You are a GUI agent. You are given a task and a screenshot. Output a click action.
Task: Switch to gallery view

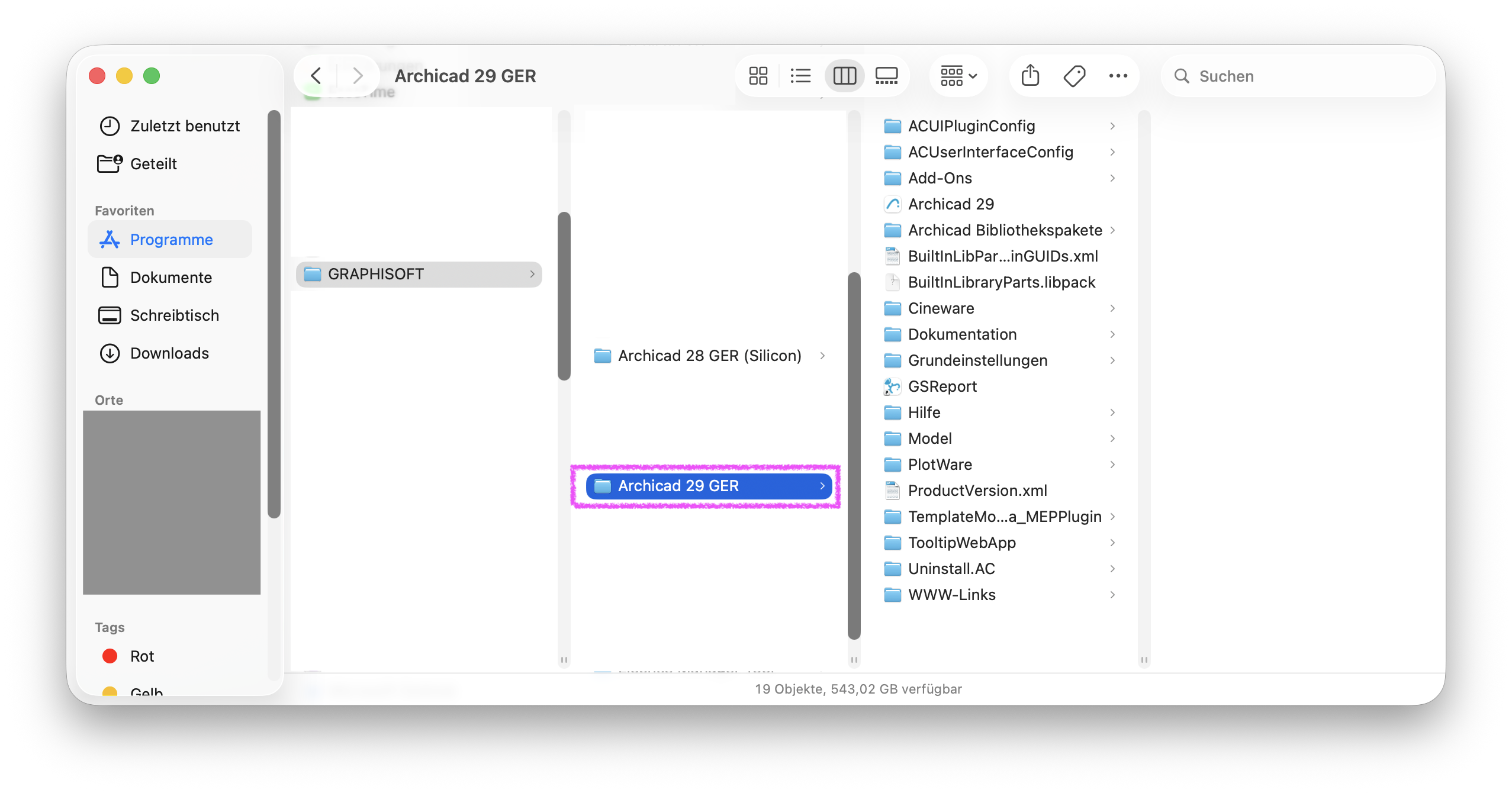886,76
